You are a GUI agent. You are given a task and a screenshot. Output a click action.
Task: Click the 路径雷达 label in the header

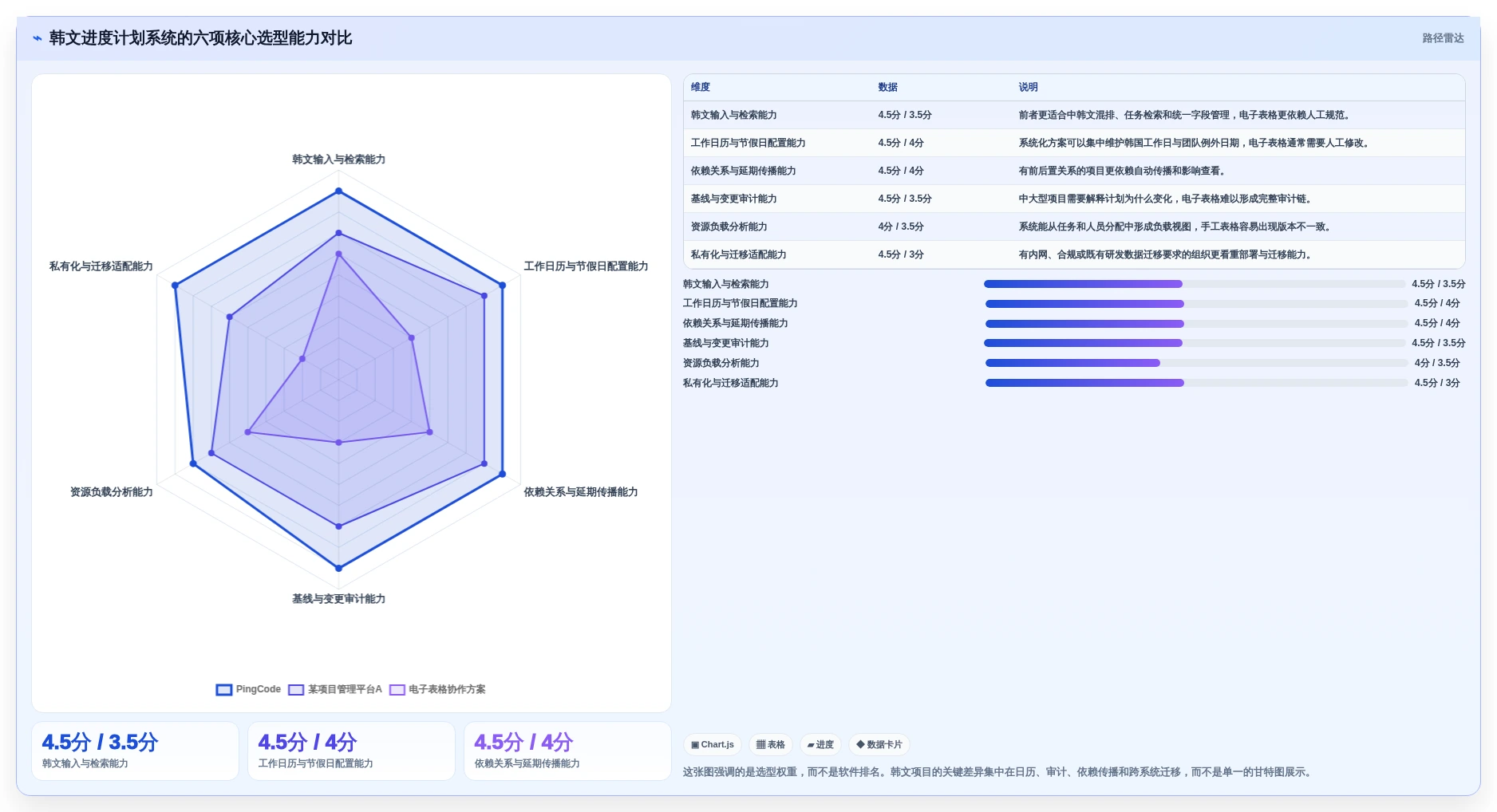pos(1443,38)
